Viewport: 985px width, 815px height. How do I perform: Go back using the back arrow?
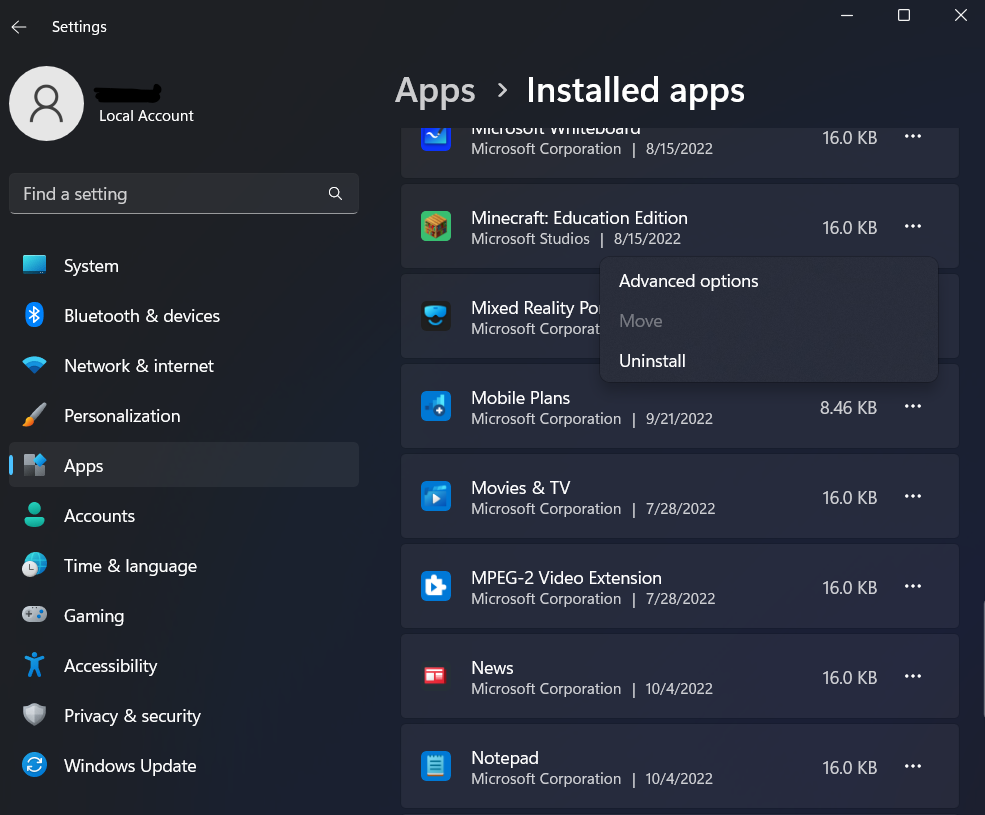[19, 27]
